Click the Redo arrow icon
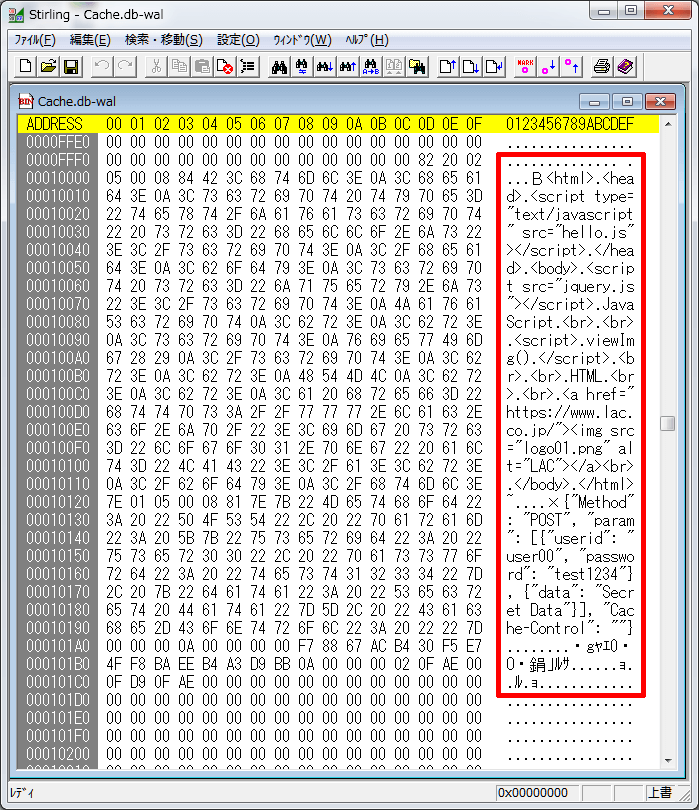Screen dimensions: 699x810 [x=125, y=67]
